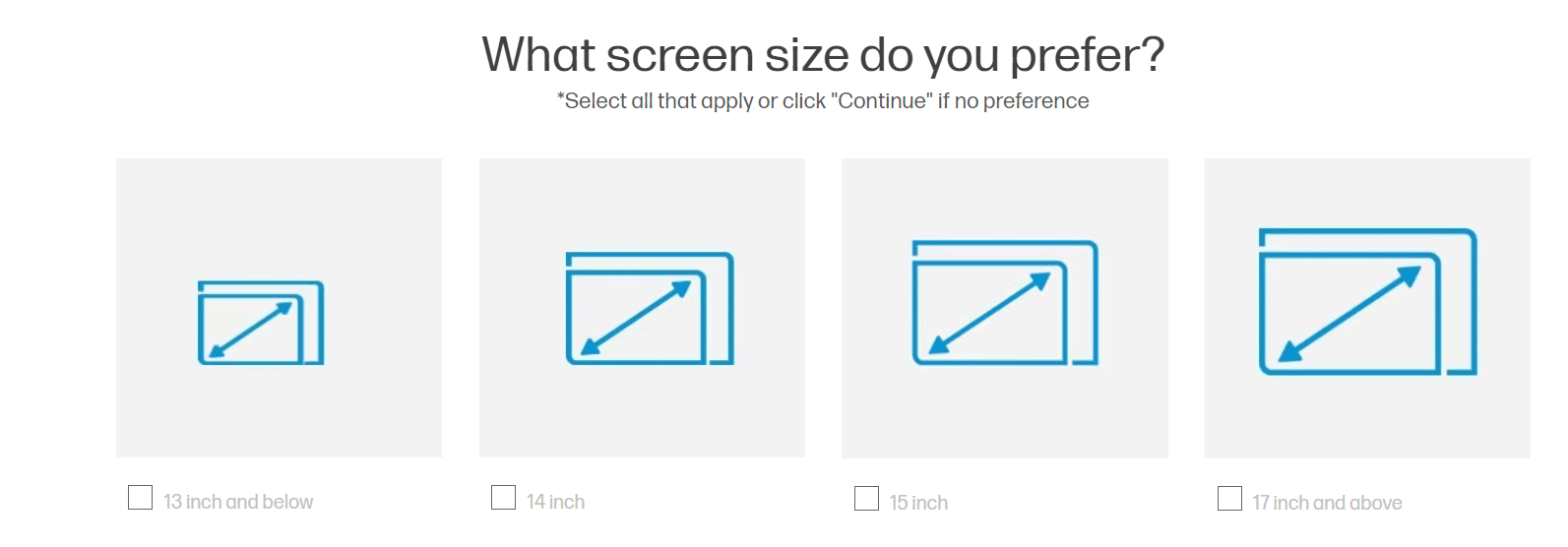Click the "17 inch and above" label text

(x=1327, y=503)
